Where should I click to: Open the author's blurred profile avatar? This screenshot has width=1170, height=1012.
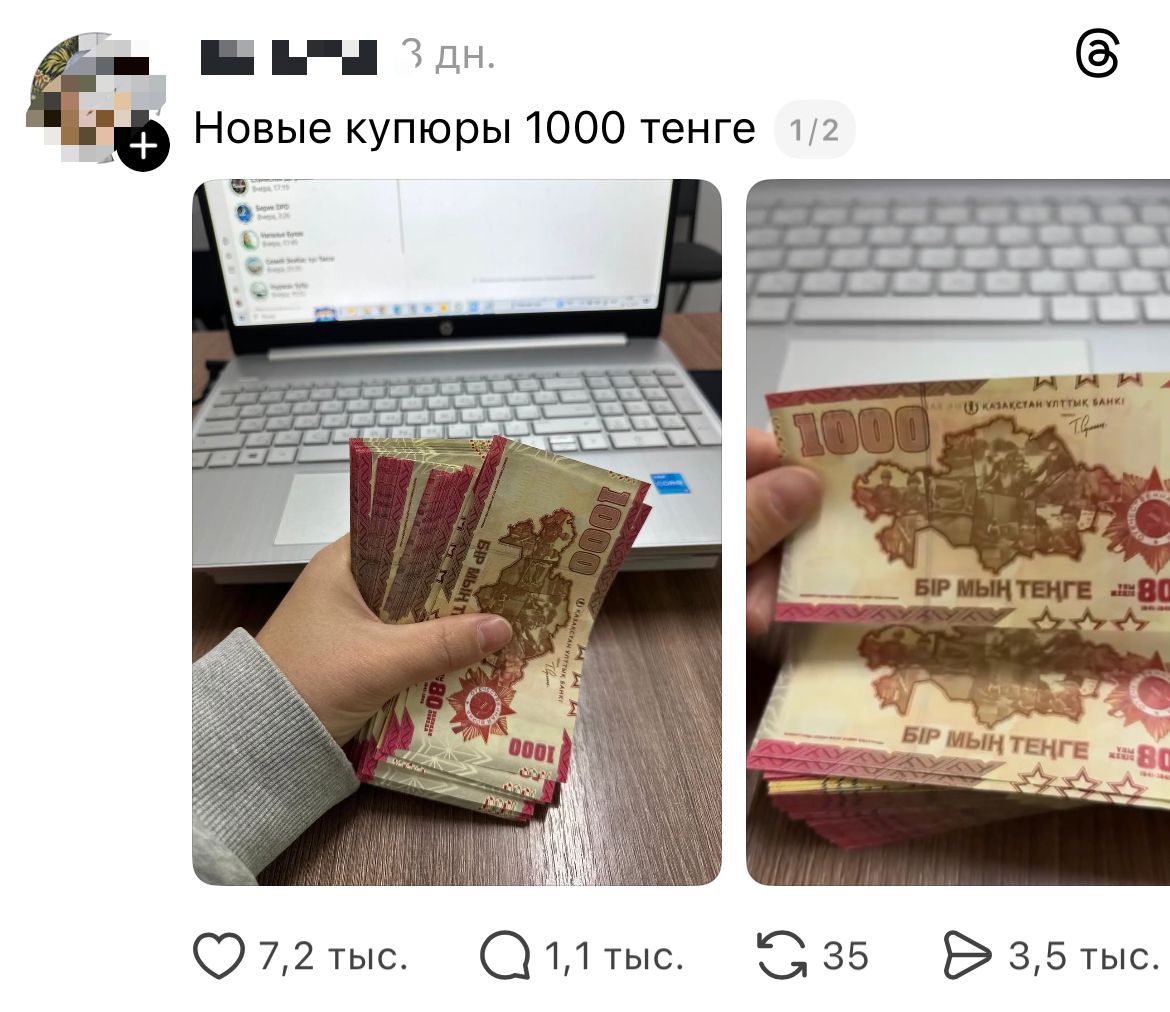(95, 97)
